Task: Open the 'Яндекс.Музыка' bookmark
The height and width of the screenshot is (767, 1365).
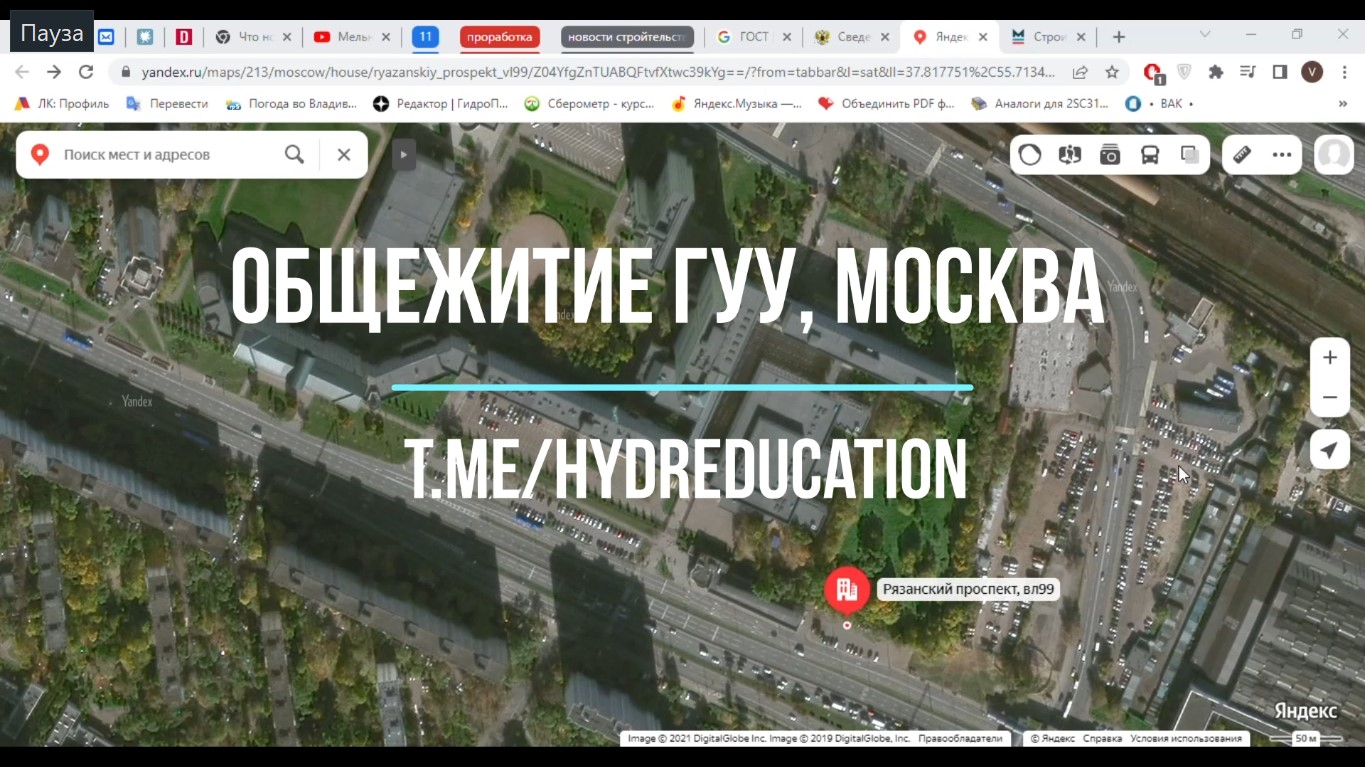Action: [x=737, y=103]
